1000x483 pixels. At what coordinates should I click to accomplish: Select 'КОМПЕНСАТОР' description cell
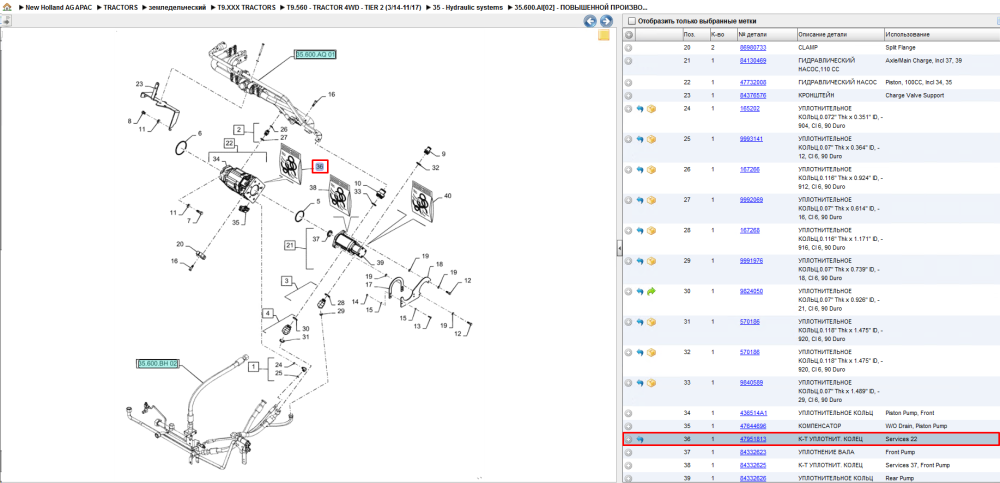820,426
